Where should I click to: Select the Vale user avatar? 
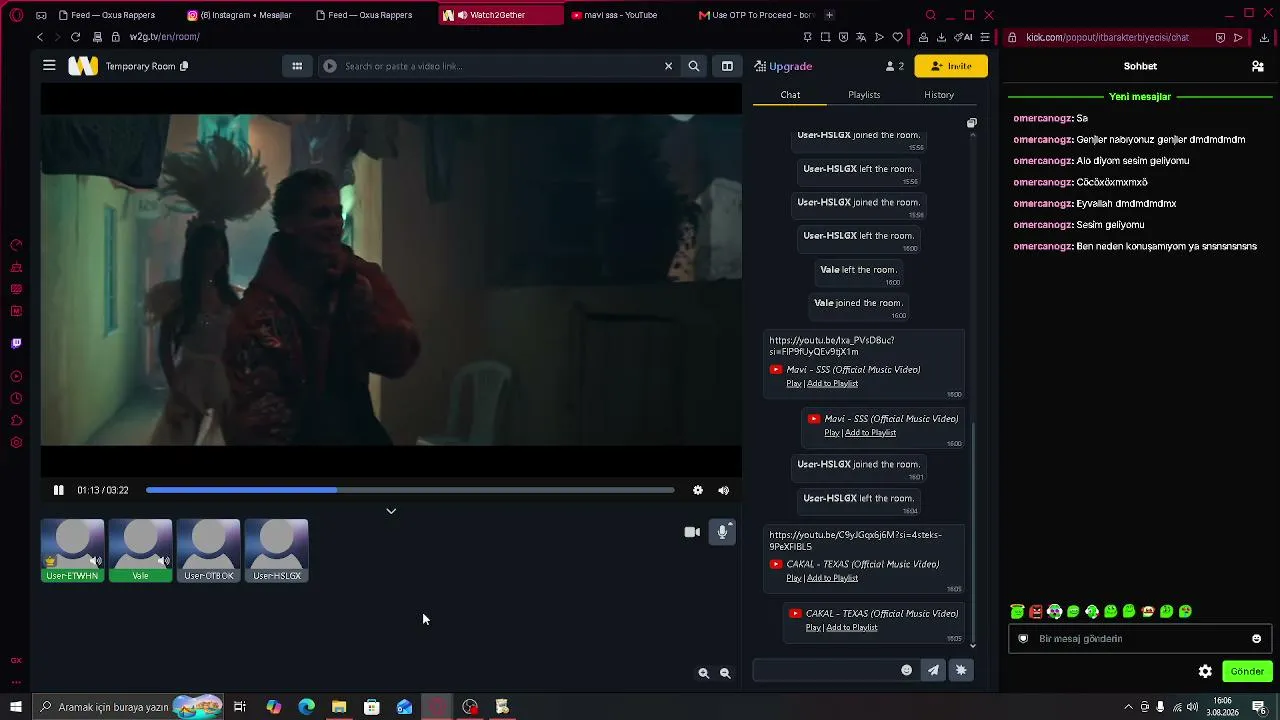click(141, 550)
